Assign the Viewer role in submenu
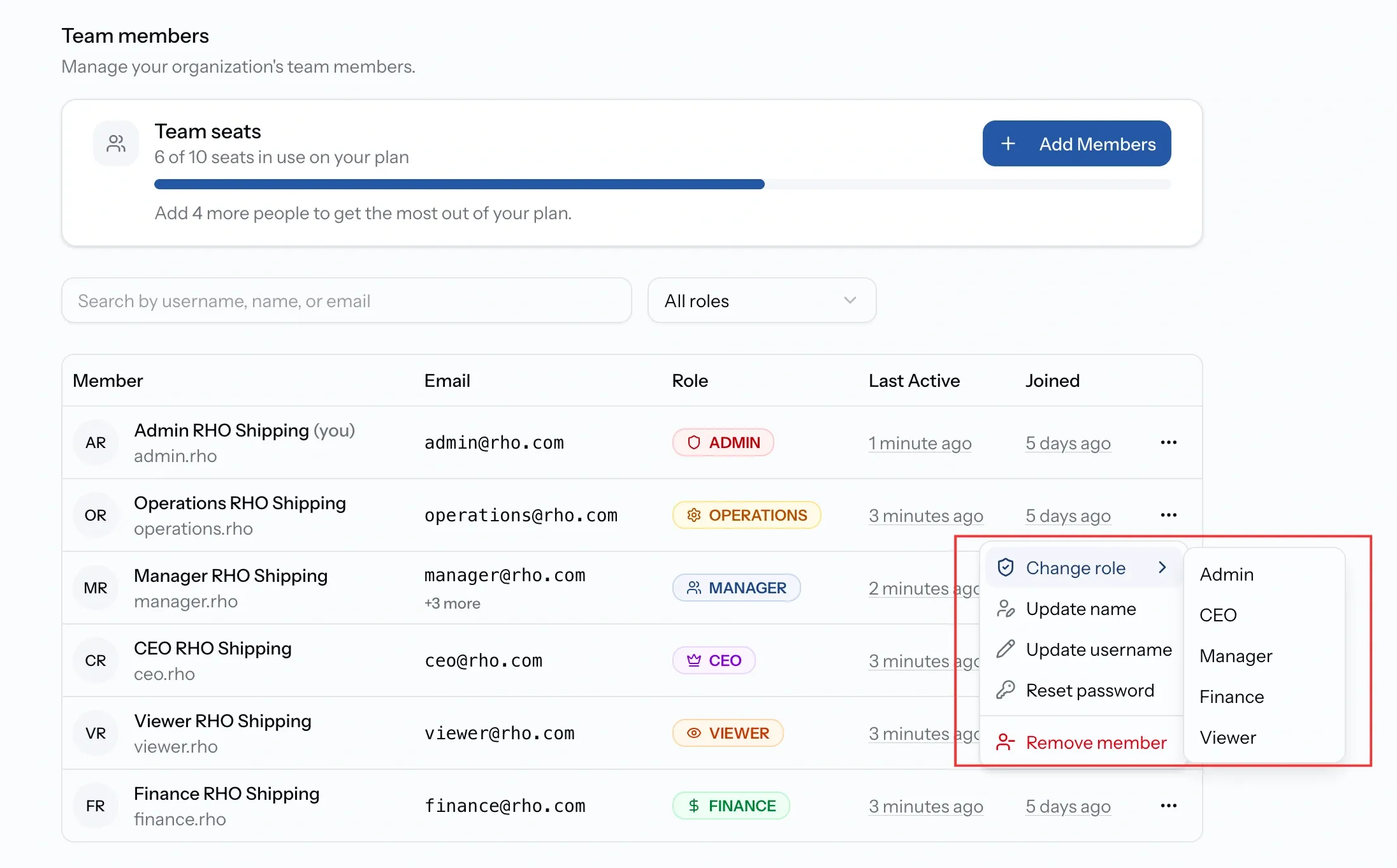This screenshot has height=868, width=1397. point(1264,737)
